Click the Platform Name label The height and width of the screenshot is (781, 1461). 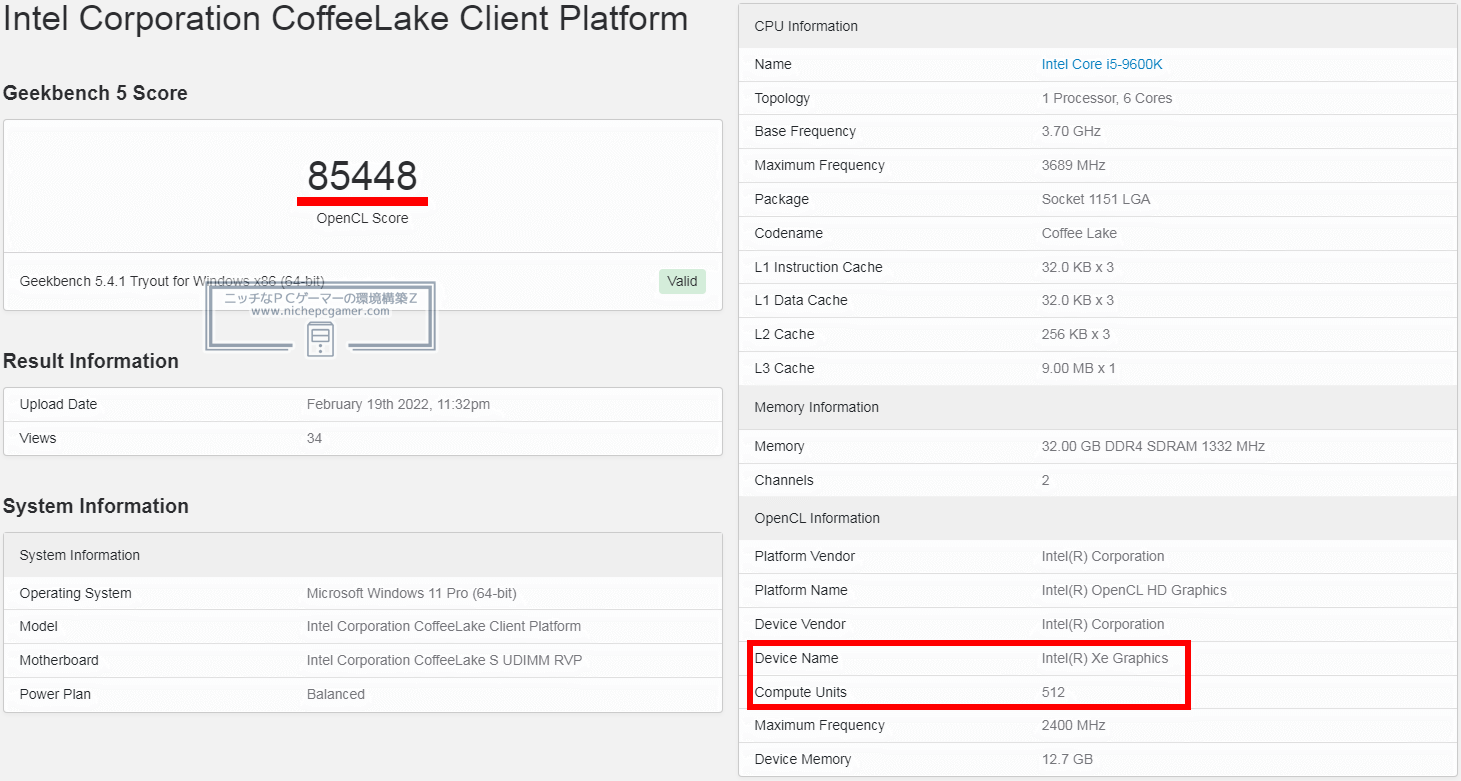click(x=800, y=590)
